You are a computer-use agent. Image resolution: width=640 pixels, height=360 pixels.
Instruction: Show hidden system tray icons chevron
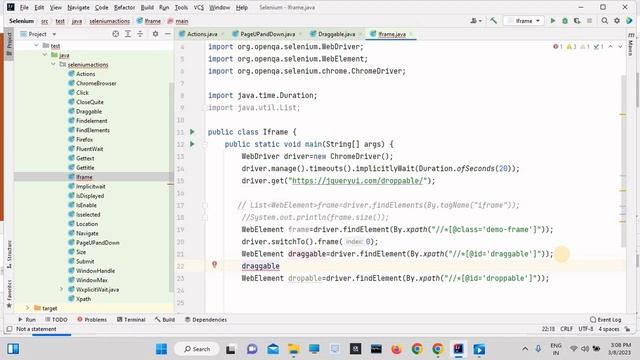coord(525,349)
